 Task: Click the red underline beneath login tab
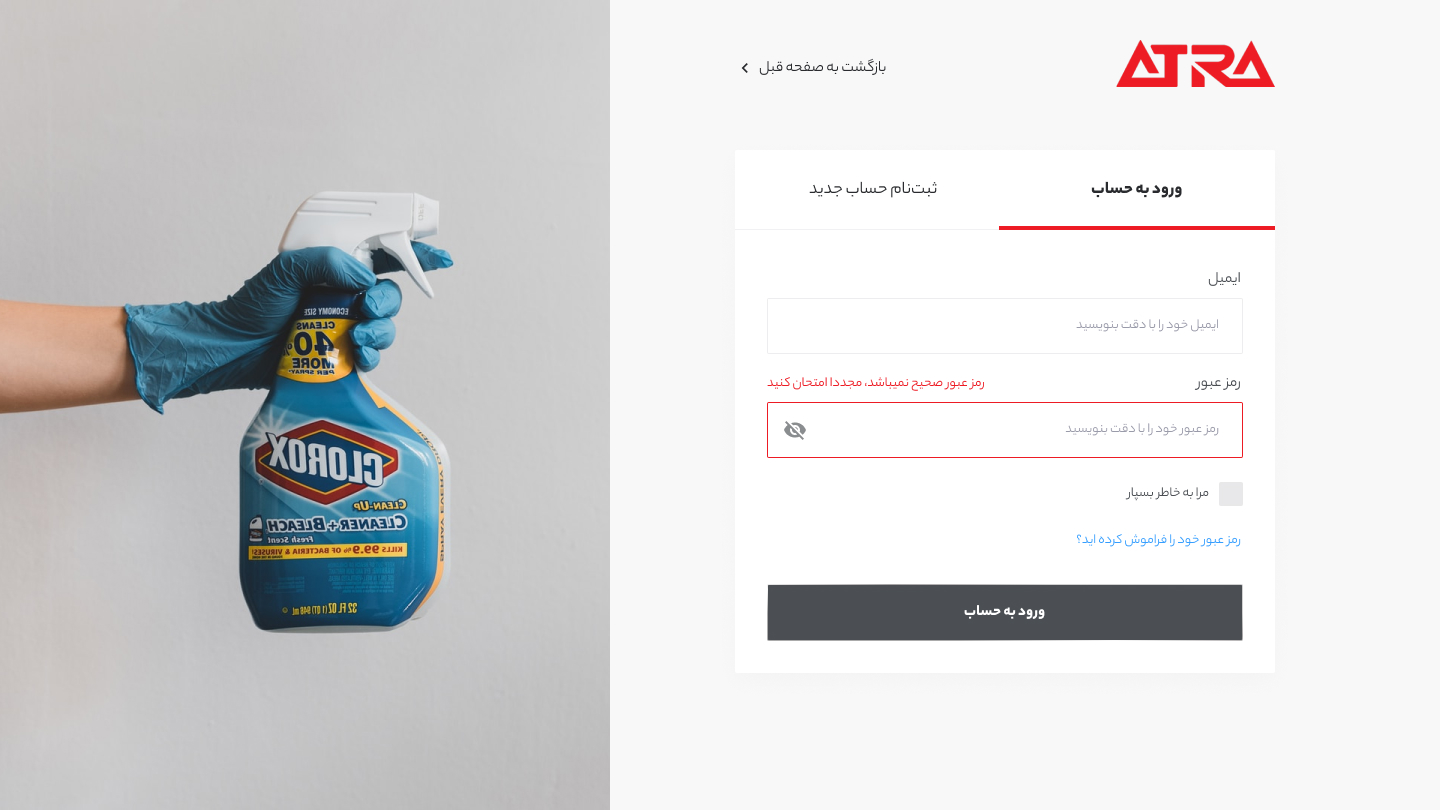pos(1137,228)
